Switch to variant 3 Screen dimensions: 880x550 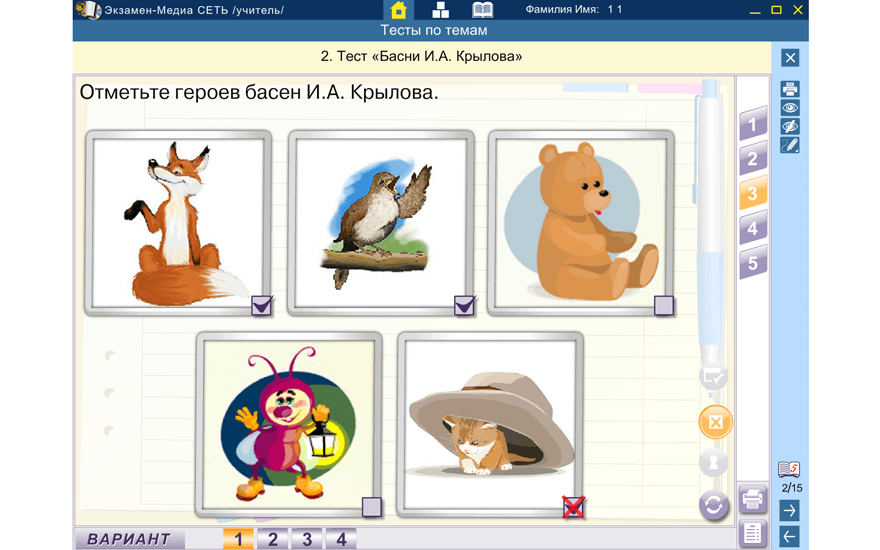click(307, 539)
